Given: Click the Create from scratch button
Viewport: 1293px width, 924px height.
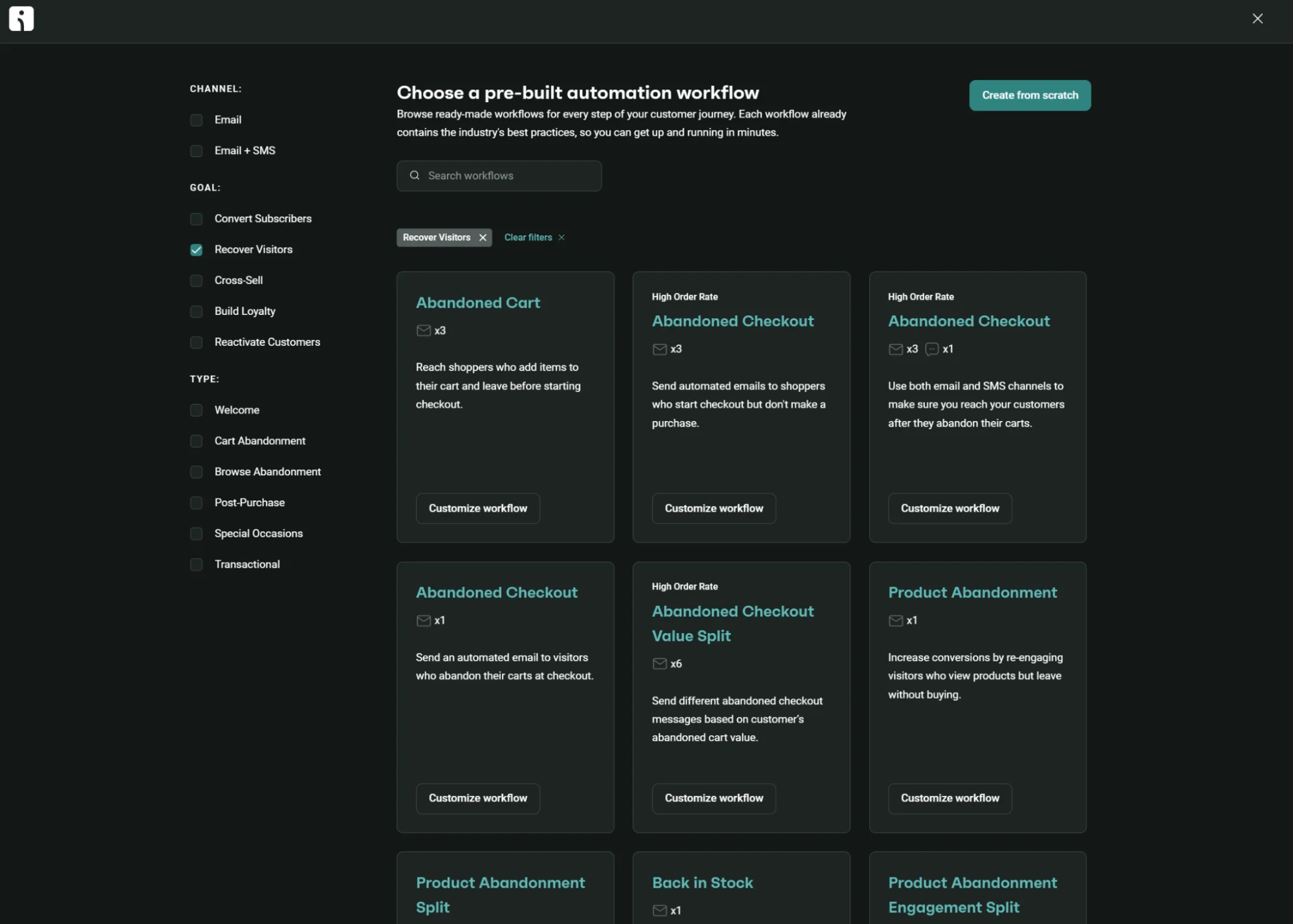Looking at the screenshot, I should (1030, 95).
